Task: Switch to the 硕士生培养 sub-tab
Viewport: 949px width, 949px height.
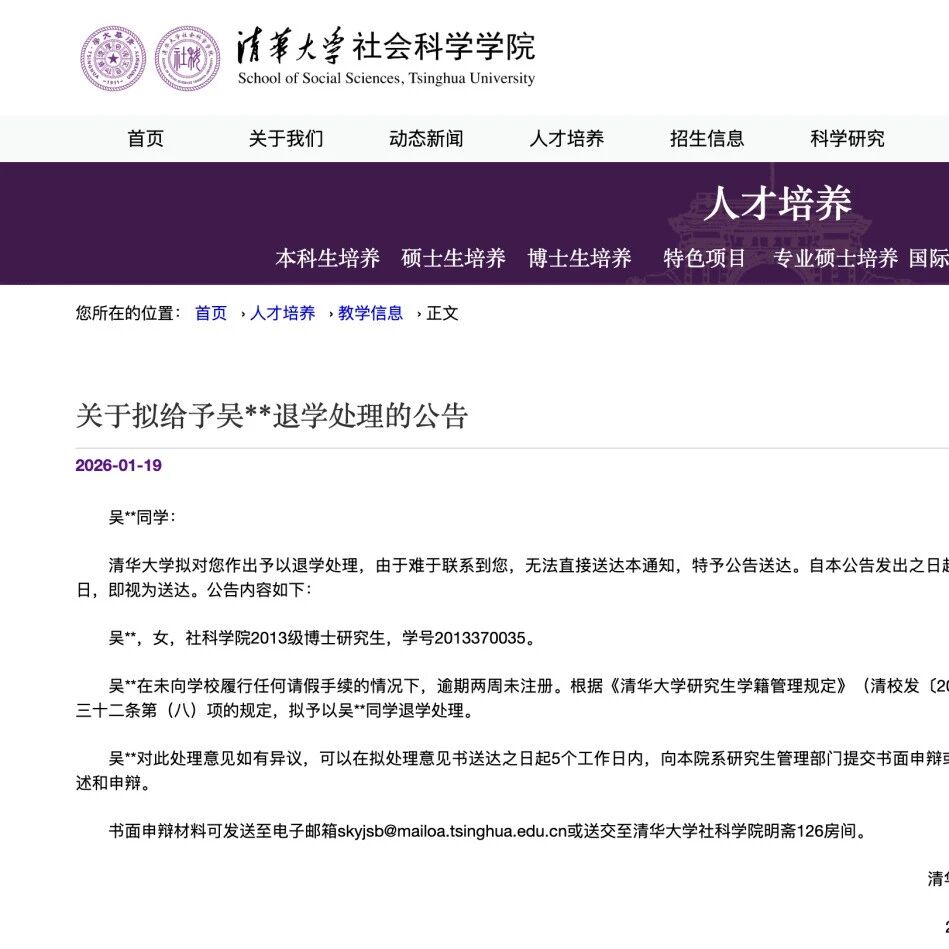Action: [x=454, y=258]
